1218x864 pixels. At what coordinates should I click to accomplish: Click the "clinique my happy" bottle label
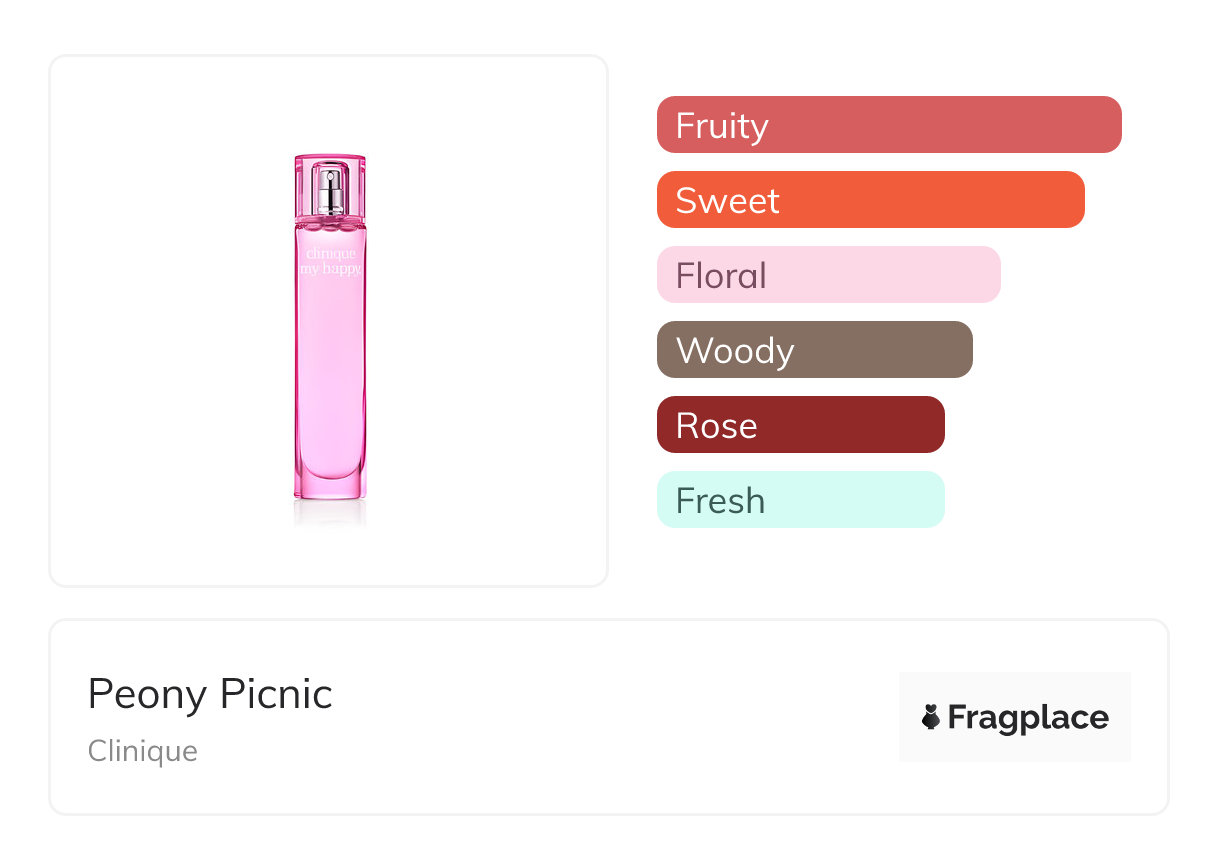coord(330,262)
